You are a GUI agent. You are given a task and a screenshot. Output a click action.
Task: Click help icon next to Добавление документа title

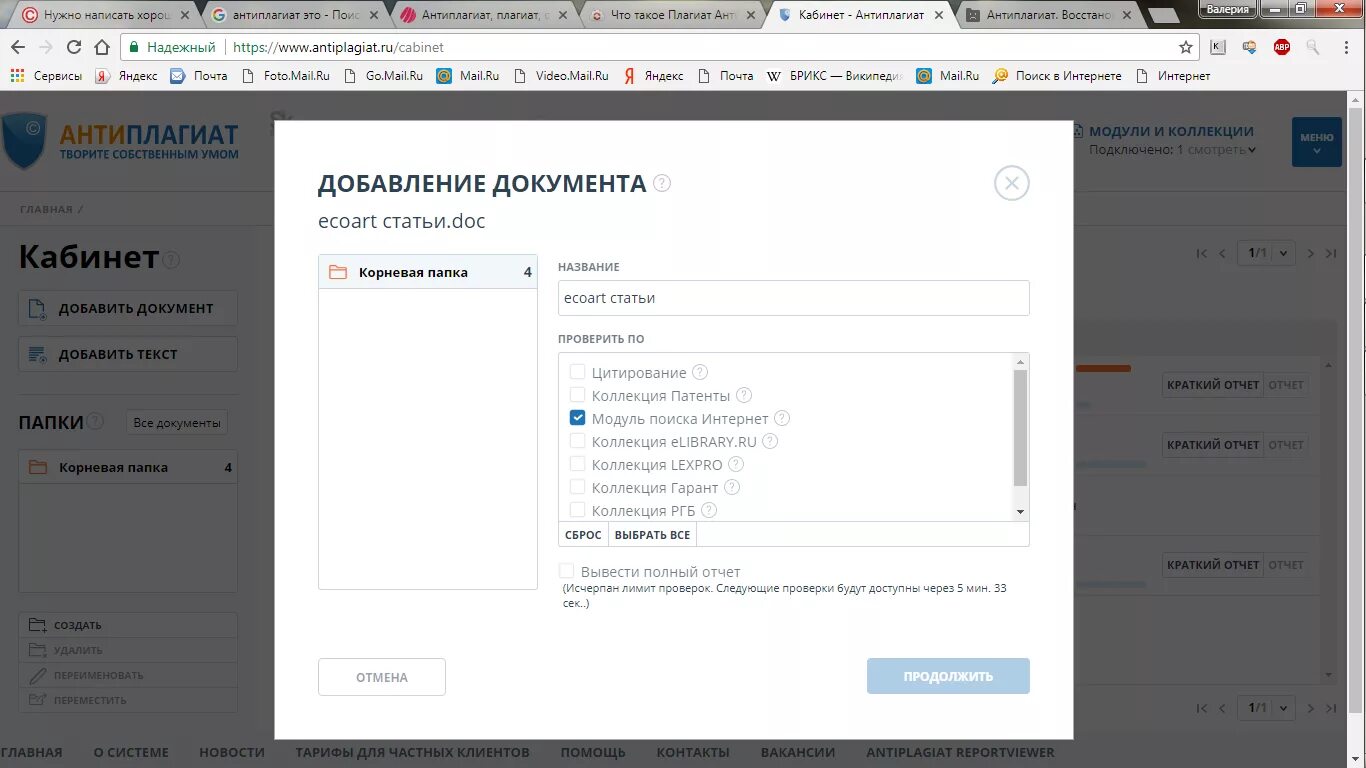coord(662,183)
